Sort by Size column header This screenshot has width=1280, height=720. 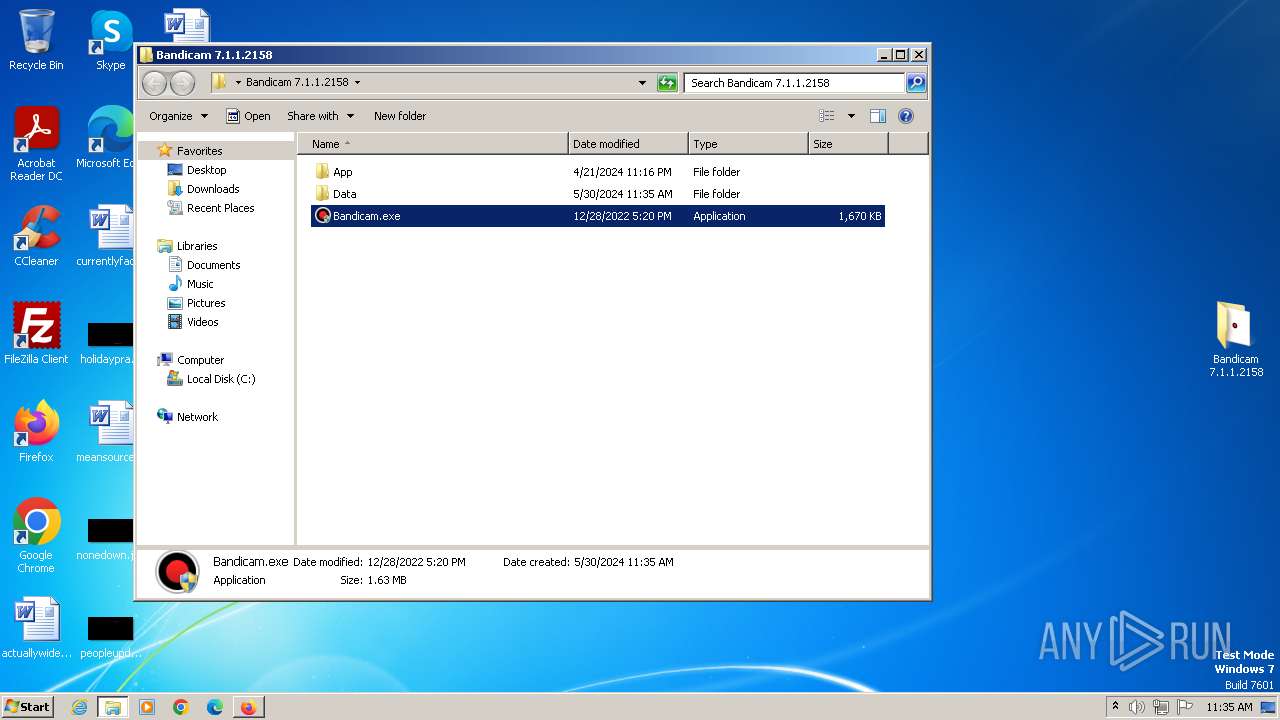(x=848, y=144)
